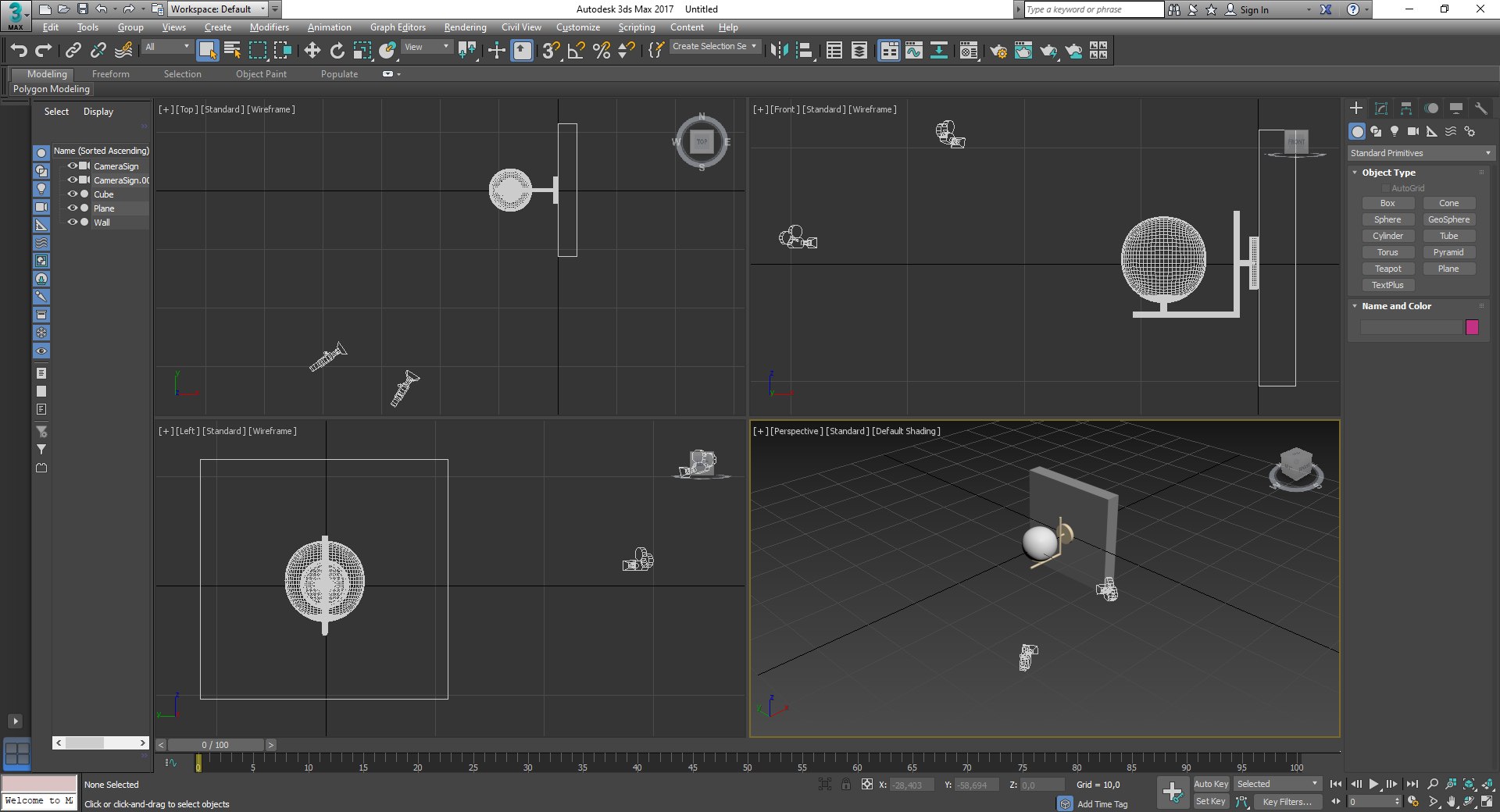Image resolution: width=1500 pixels, height=812 pixels.
Task: Open the Modifiers menu
Action: tap(270, 27)
